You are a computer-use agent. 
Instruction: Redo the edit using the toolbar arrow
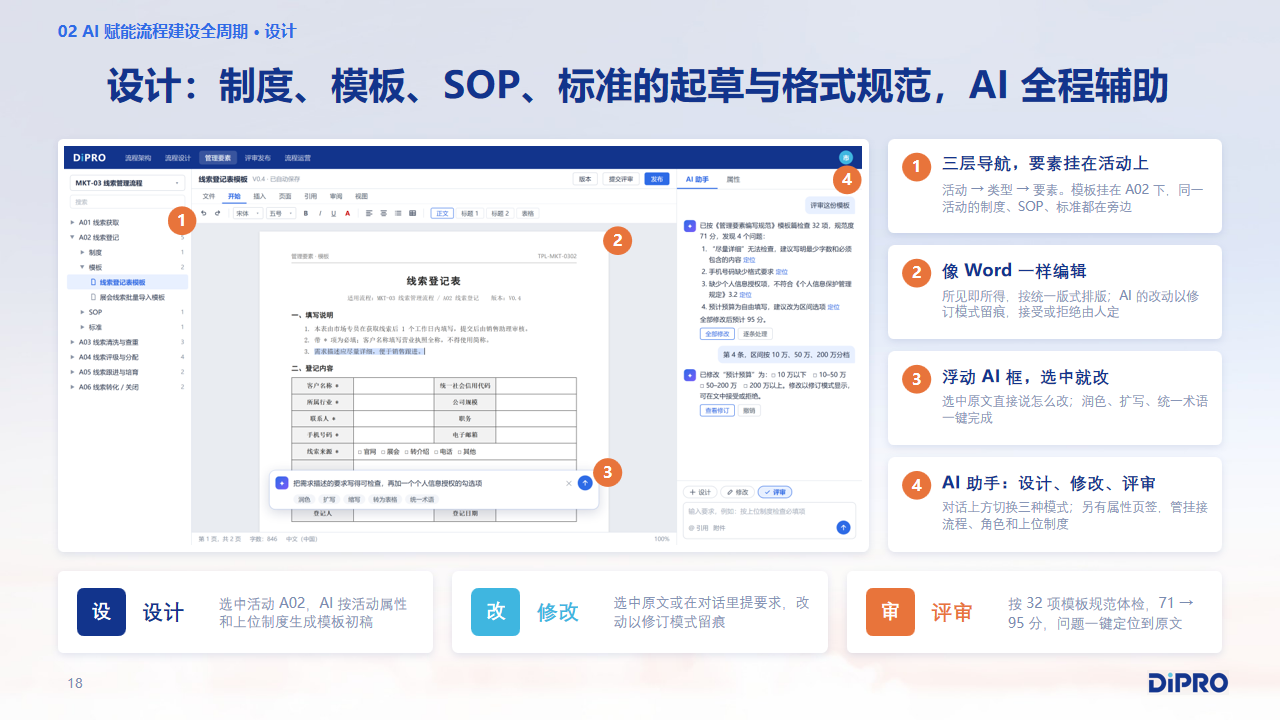217,213
